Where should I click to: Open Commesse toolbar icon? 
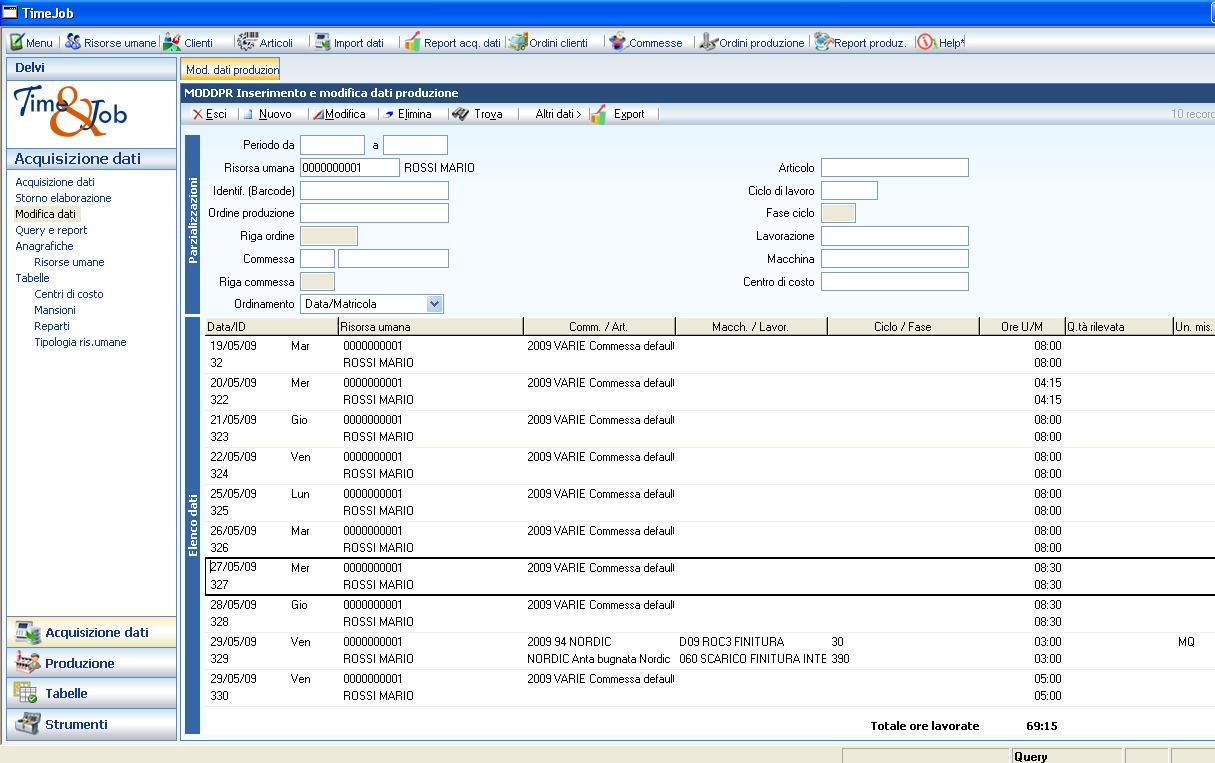click(618, 43)
